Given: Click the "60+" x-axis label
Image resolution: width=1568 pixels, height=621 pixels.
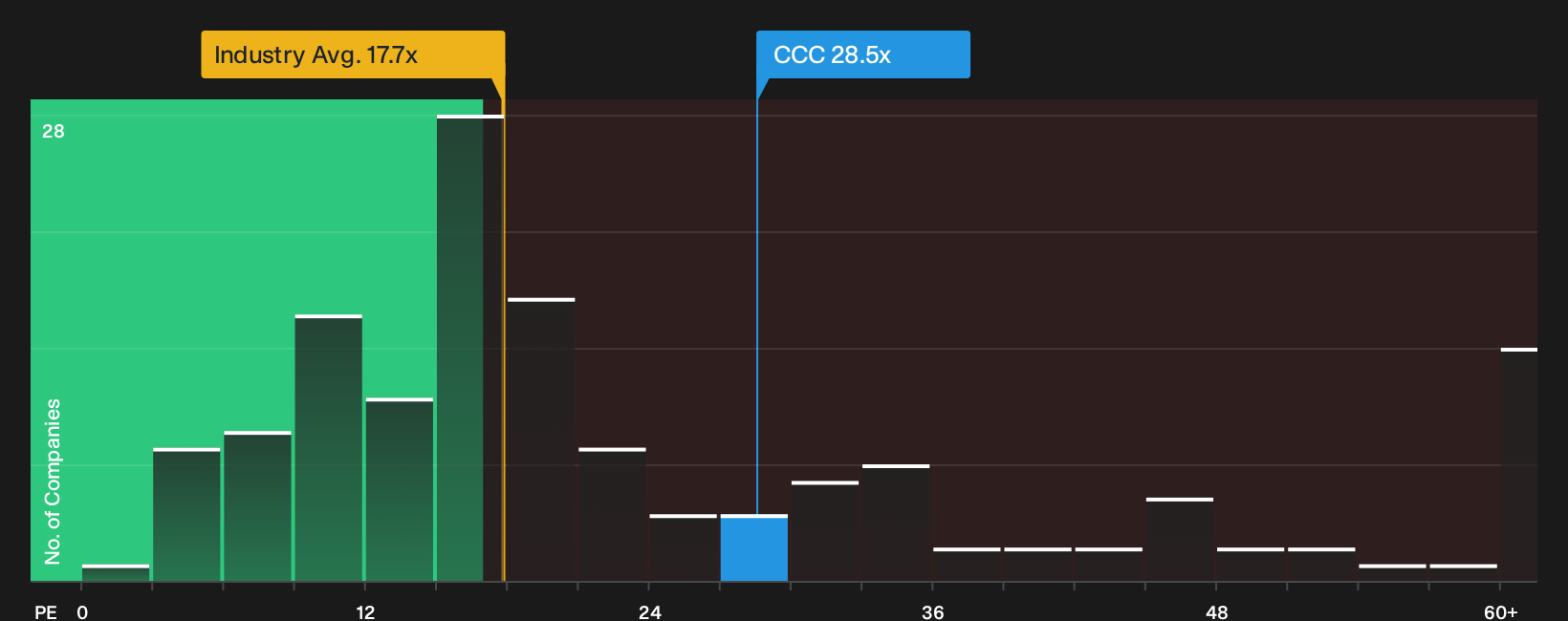Looking at the screenshot, I should coord(1501,611).
